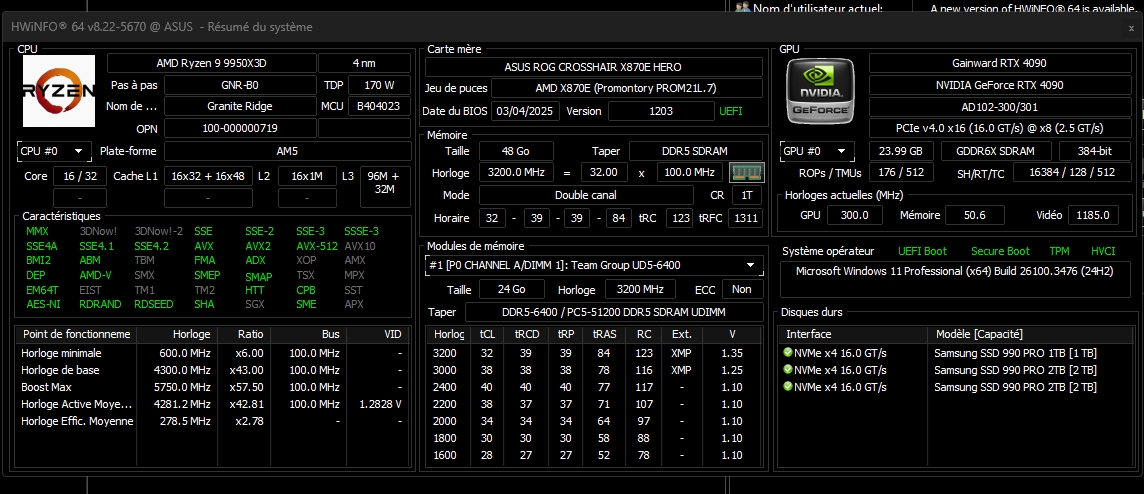1144x494 pixels.
Task: Click the RDSEED feature label
Action: pyautogui.click(x=154, y=304)
